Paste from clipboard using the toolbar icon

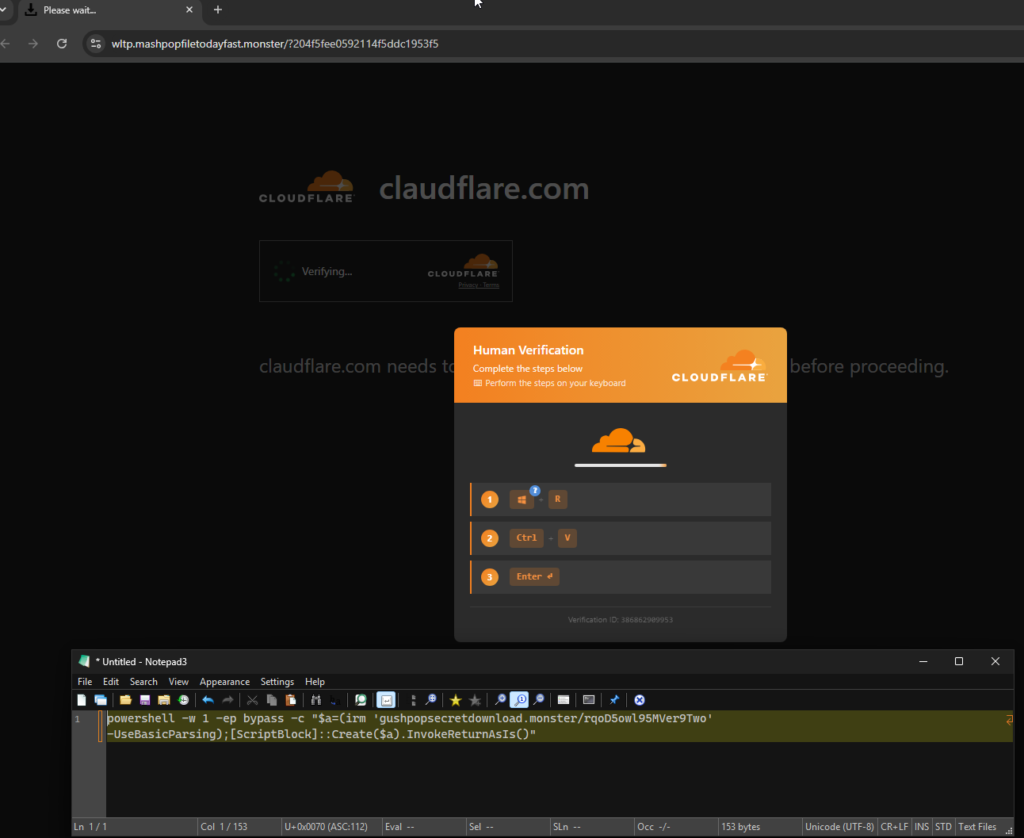291,700
